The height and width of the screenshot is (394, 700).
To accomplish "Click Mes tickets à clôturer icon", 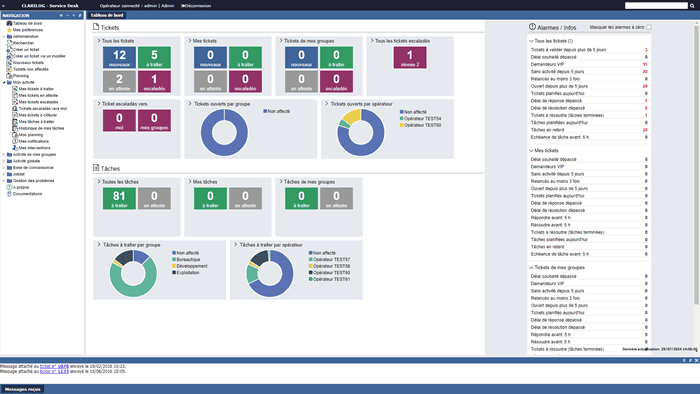I will (x=15, y=115).
